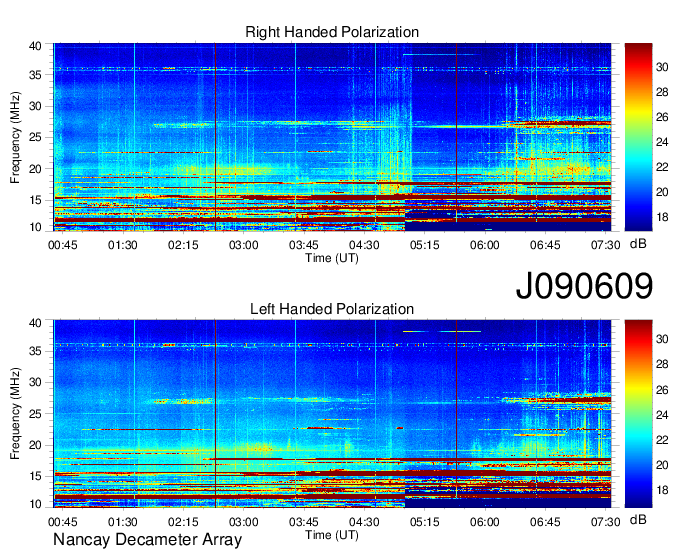Click the 15 MHz tick of Right Handed plot
This screenshot has width=680, height=552.
[x=35, y=200]
